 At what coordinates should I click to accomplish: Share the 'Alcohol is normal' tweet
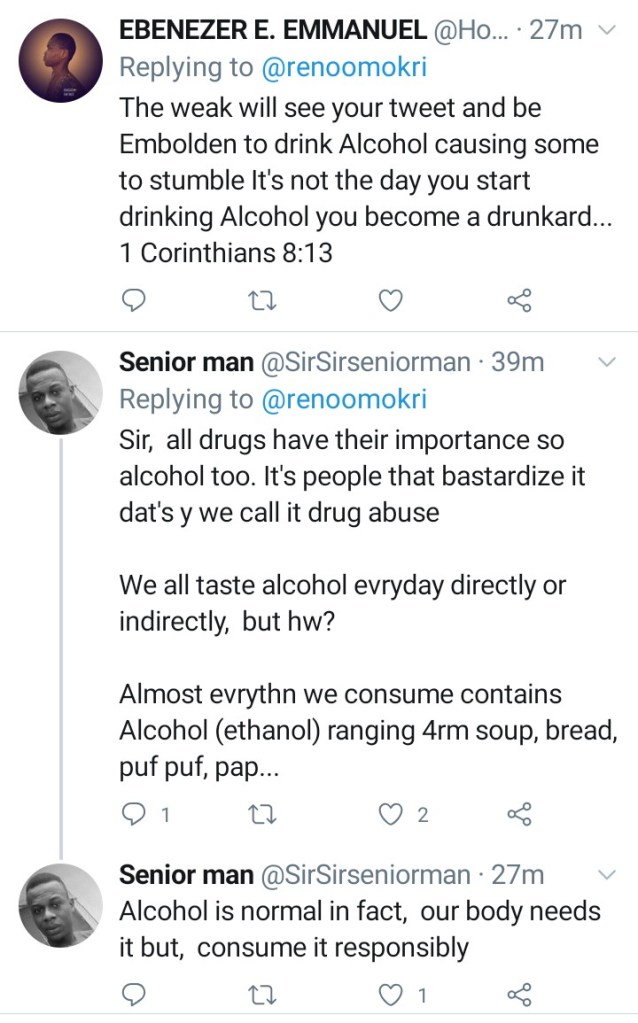(519, 994)
